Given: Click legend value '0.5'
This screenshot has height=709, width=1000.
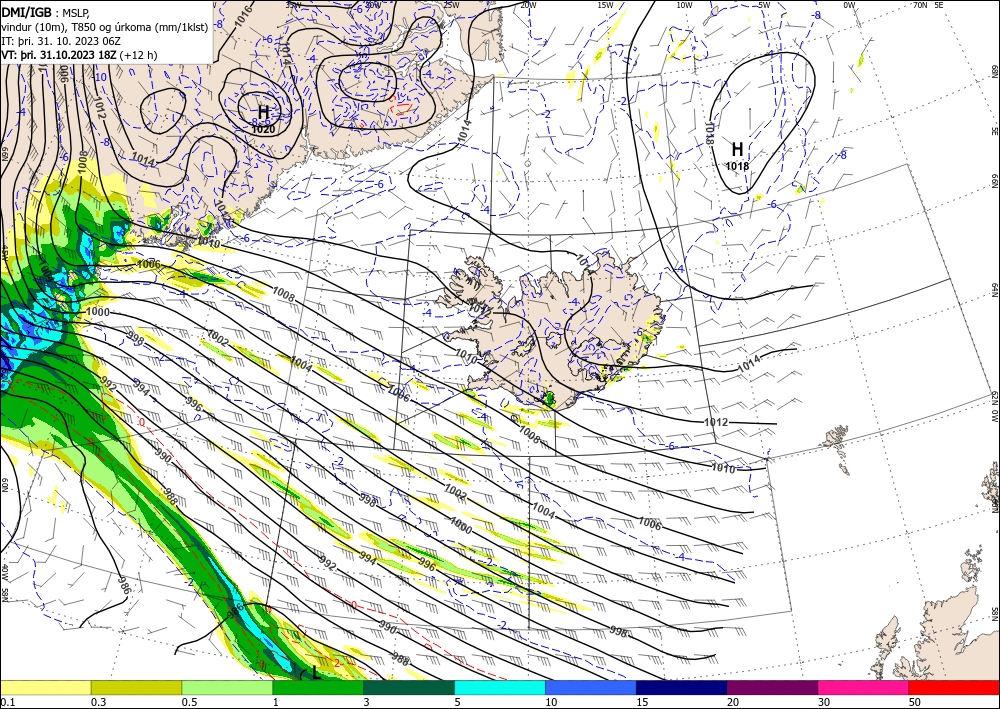Looking at the screenshot, I should coord(188,702).
